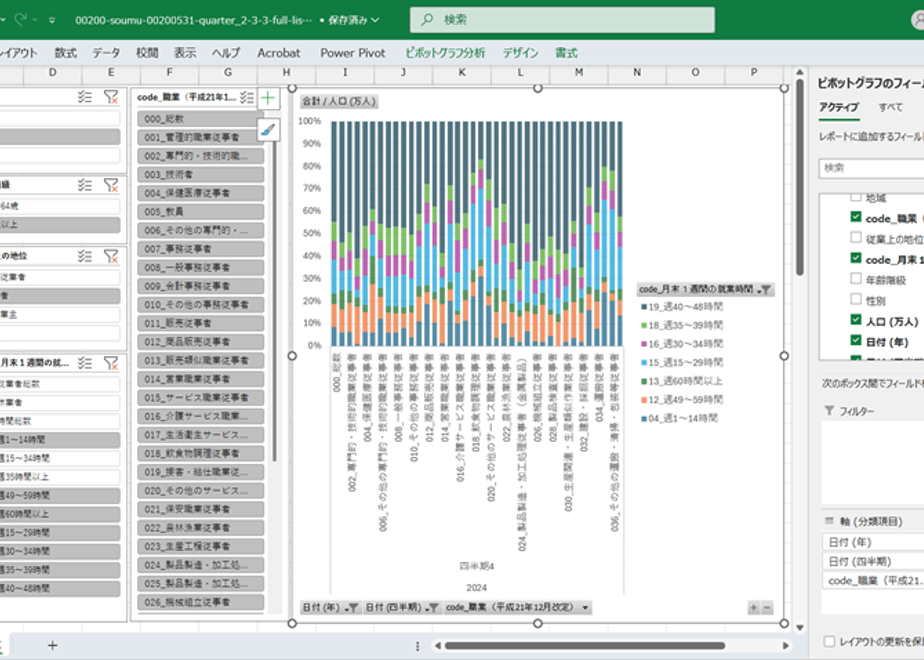Check the 性別 field checkbox
Viewport: 924px width, 660px height.
click(x=856, y=299)
